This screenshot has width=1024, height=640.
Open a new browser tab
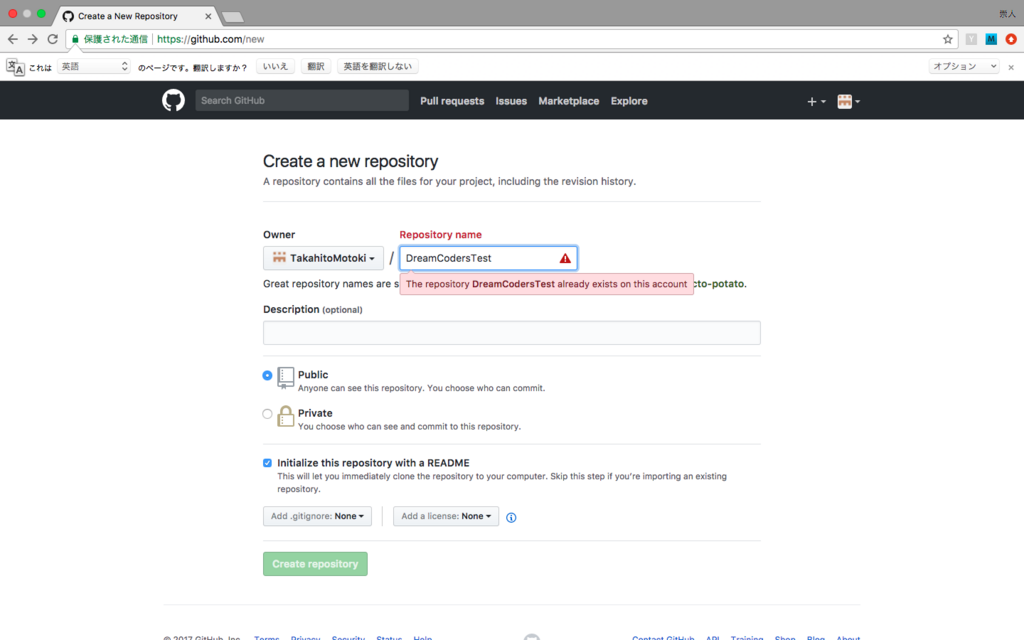232,17
